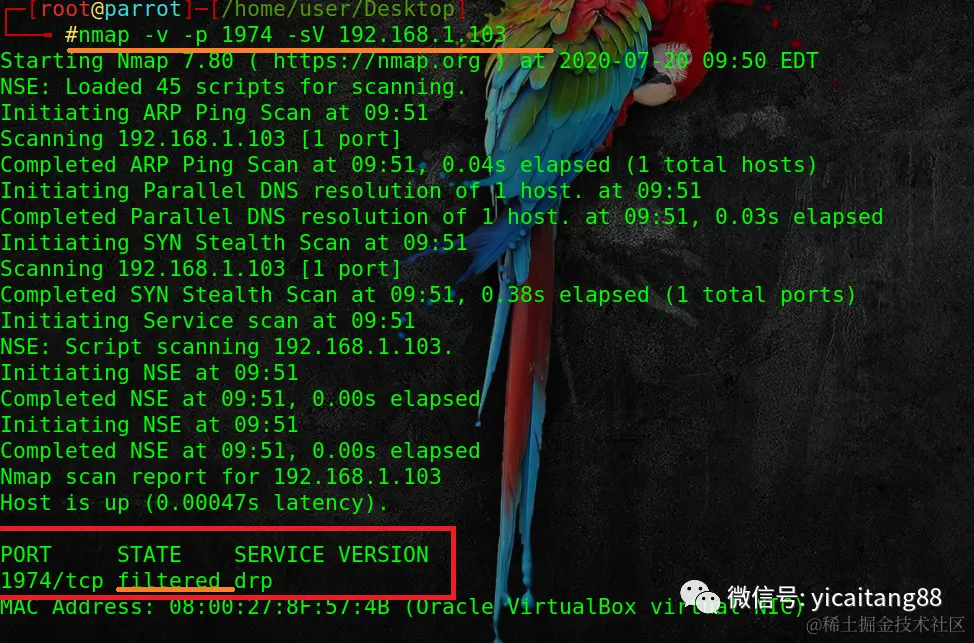The width and height of the screenshot is (974, 643).
Task: Select the 1974/tcp port entry
Action: pyautogui.click(x=52, y=581)
